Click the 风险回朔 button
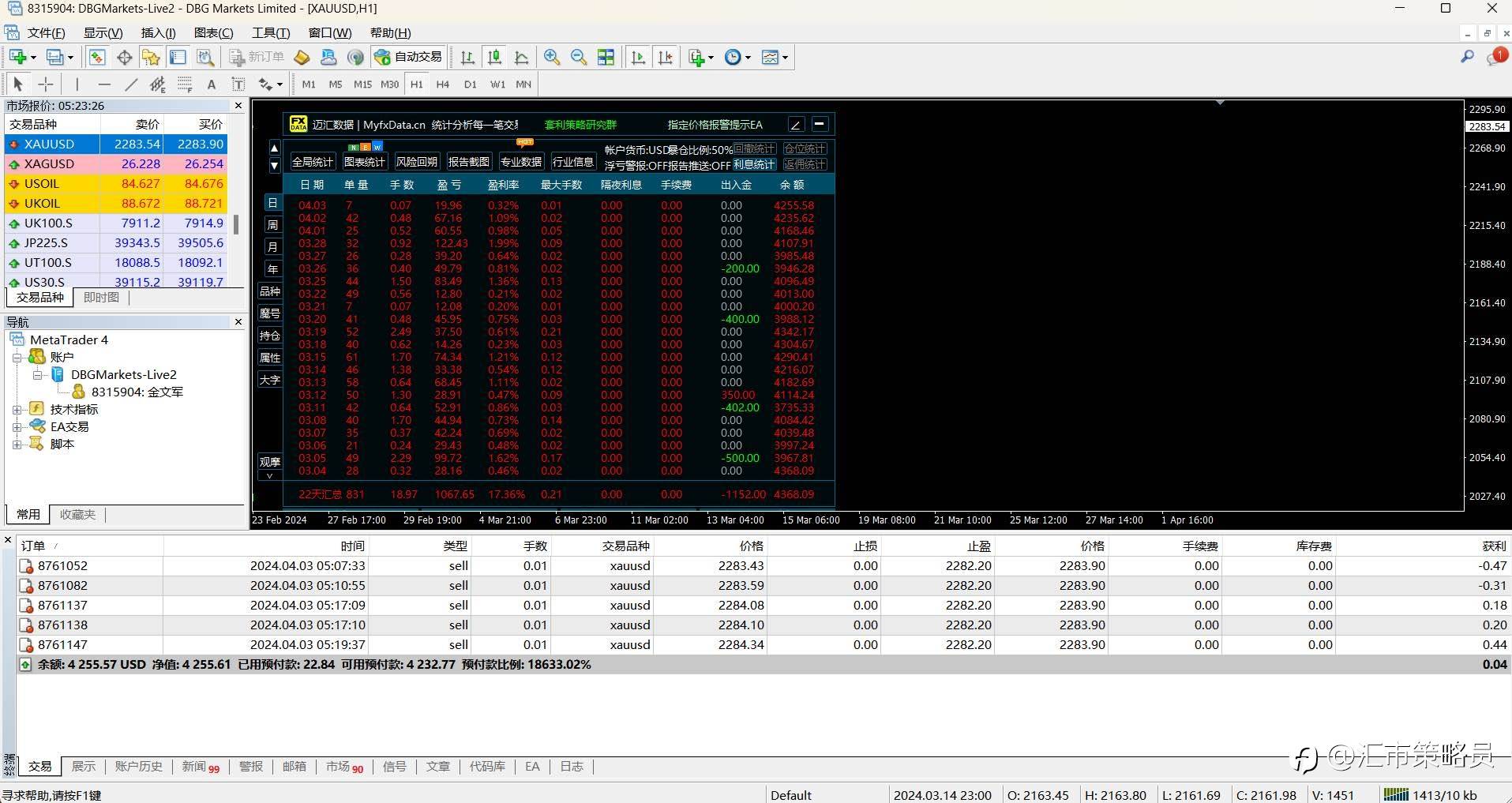1512x803 pixels. tap(416, 162)
